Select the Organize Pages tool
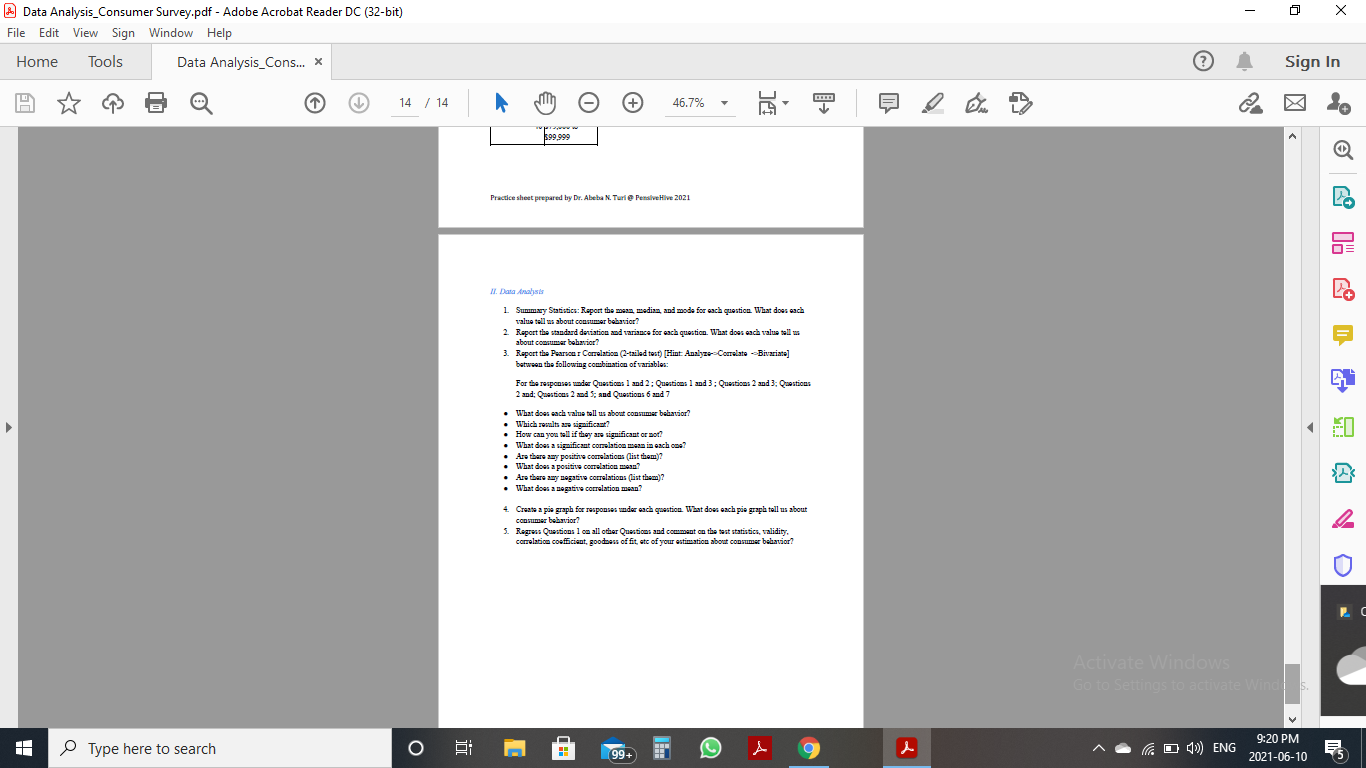The width and height of the screenshot is (1366, 768). (1343, 242)
